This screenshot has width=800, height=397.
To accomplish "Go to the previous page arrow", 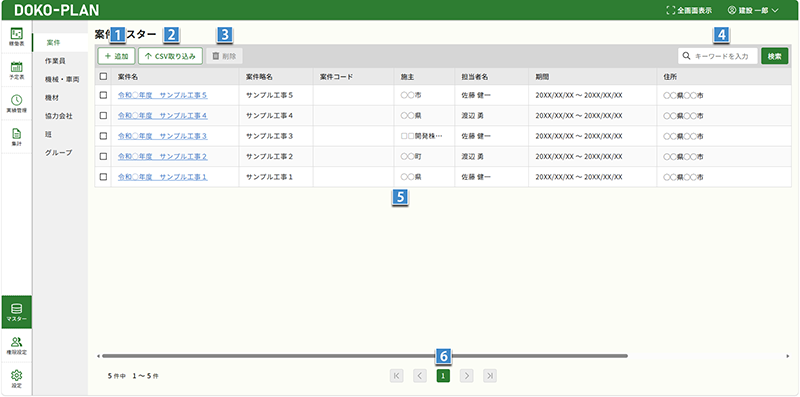I will point(420,376).
